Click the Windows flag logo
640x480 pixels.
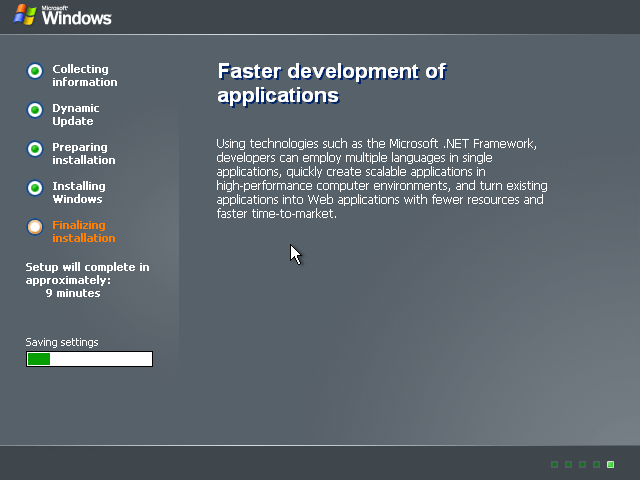25,14
